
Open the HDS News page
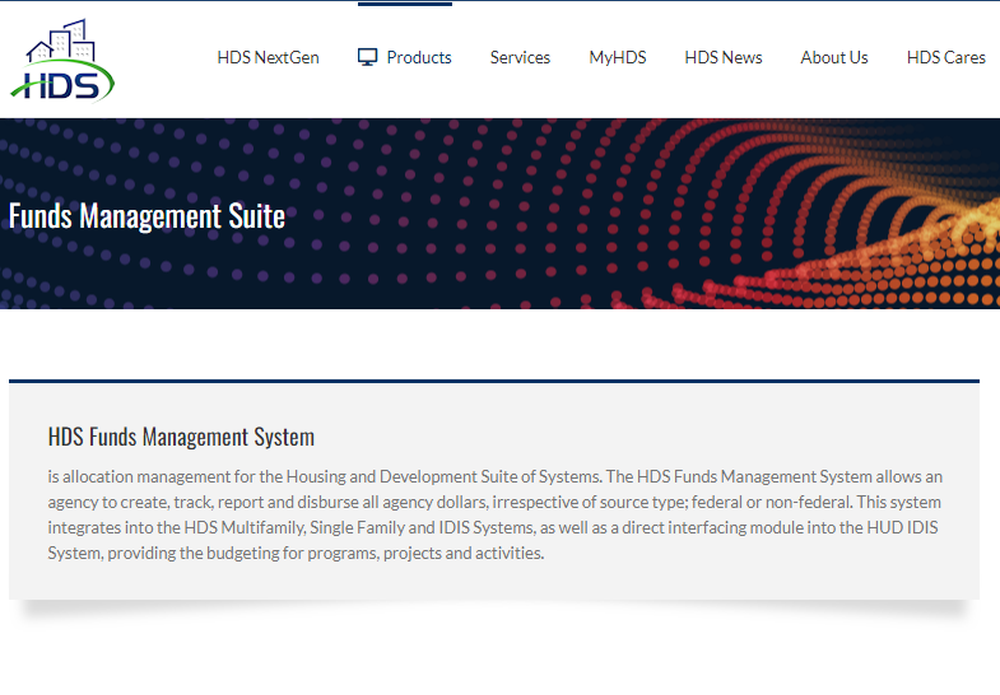coord(723,57)
